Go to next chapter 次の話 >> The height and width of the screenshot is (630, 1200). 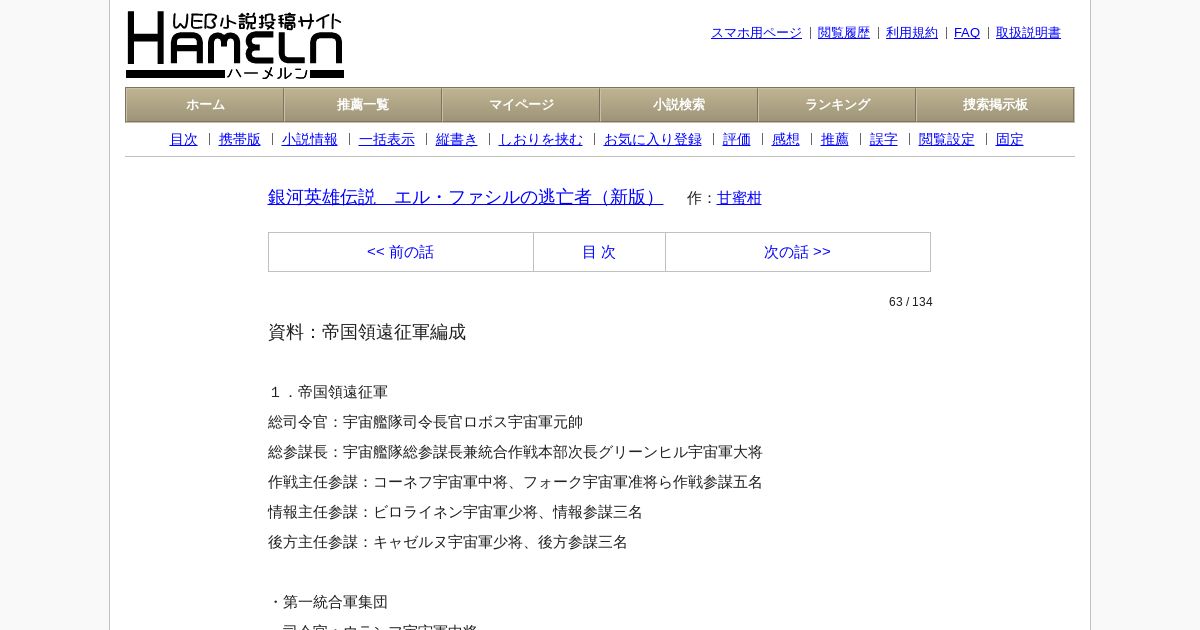[x=797, y=252]
